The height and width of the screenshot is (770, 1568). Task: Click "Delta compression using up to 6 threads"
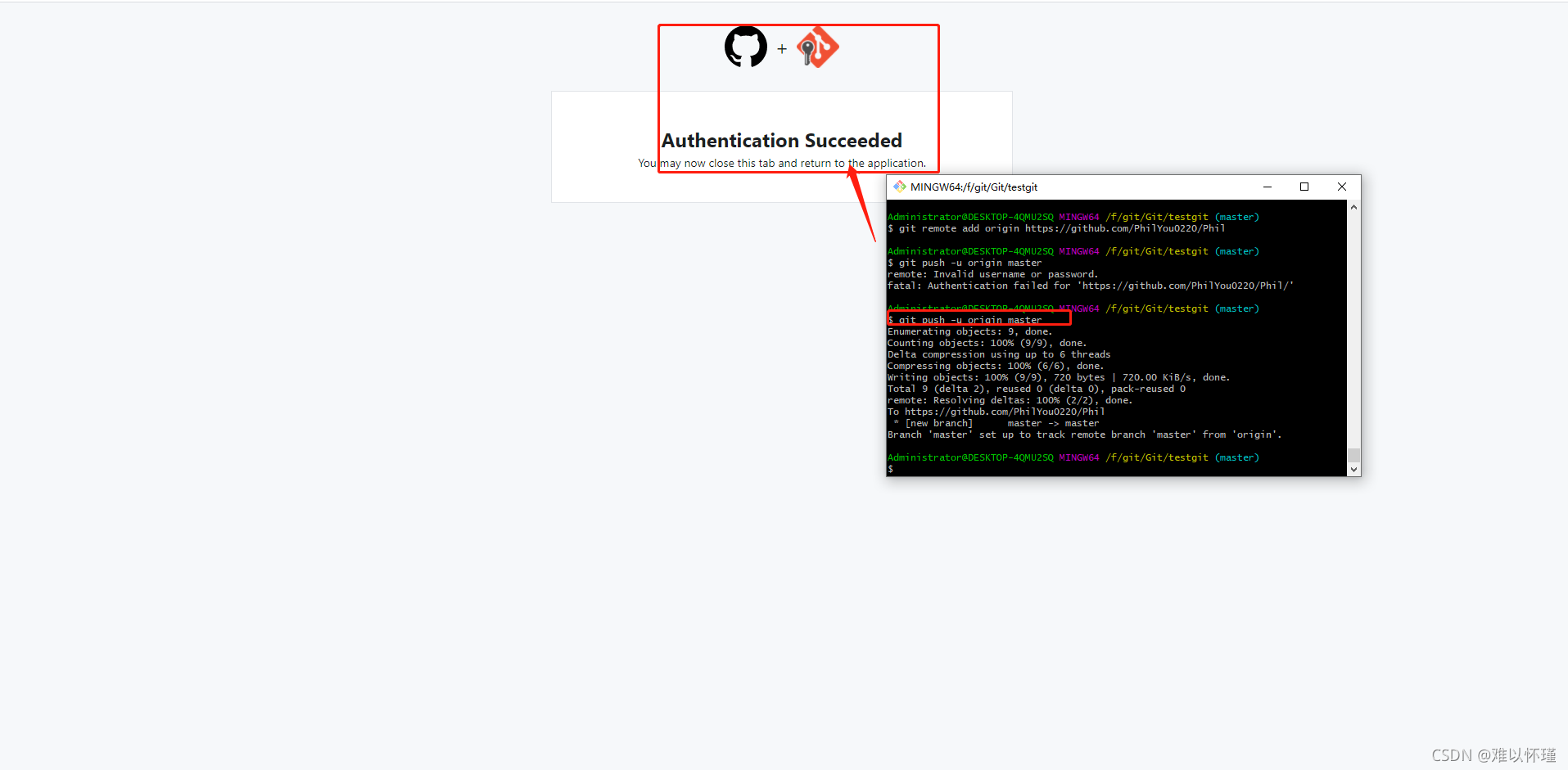999,354
